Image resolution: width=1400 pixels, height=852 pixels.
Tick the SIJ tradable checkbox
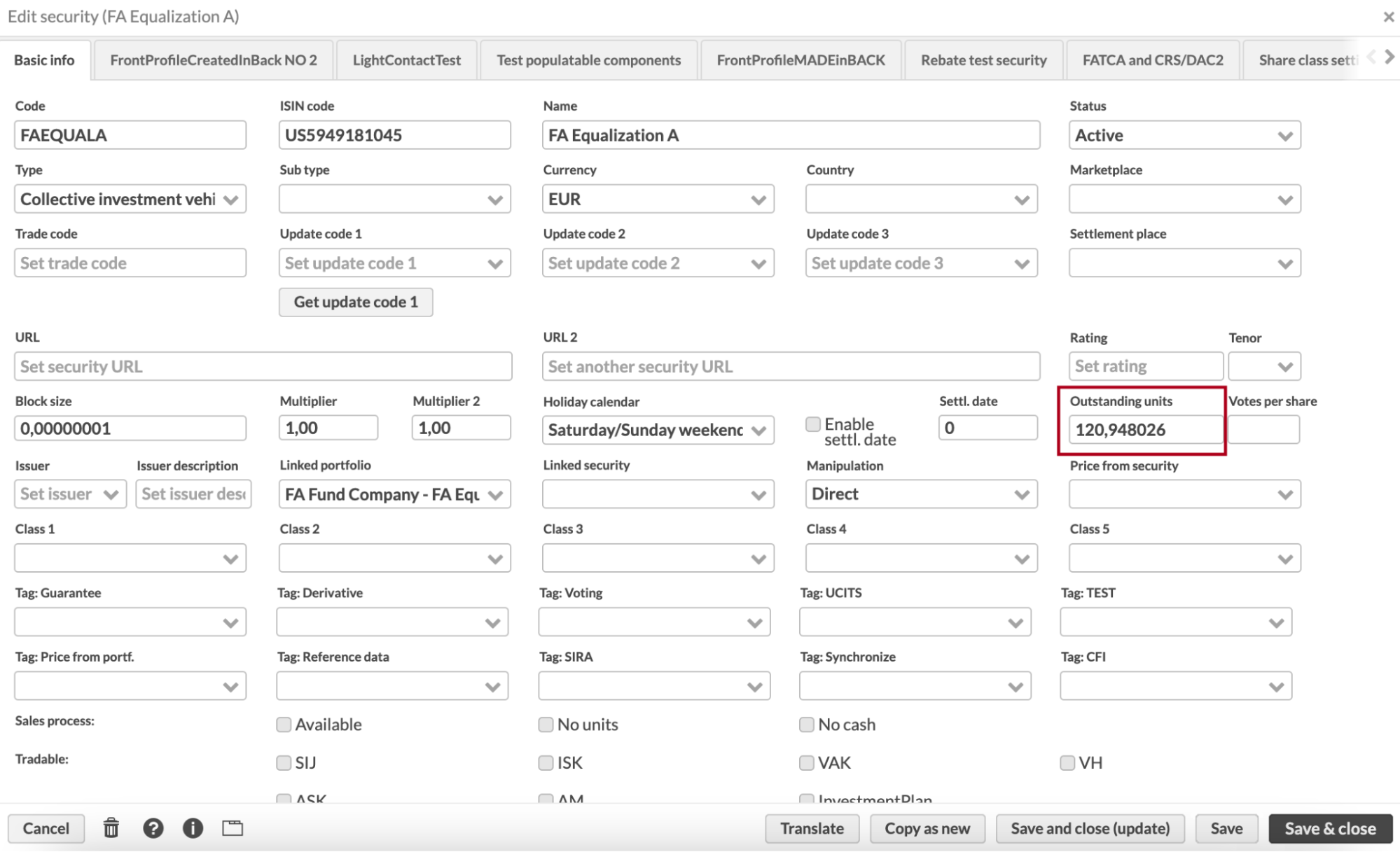(x=284, y=762)
